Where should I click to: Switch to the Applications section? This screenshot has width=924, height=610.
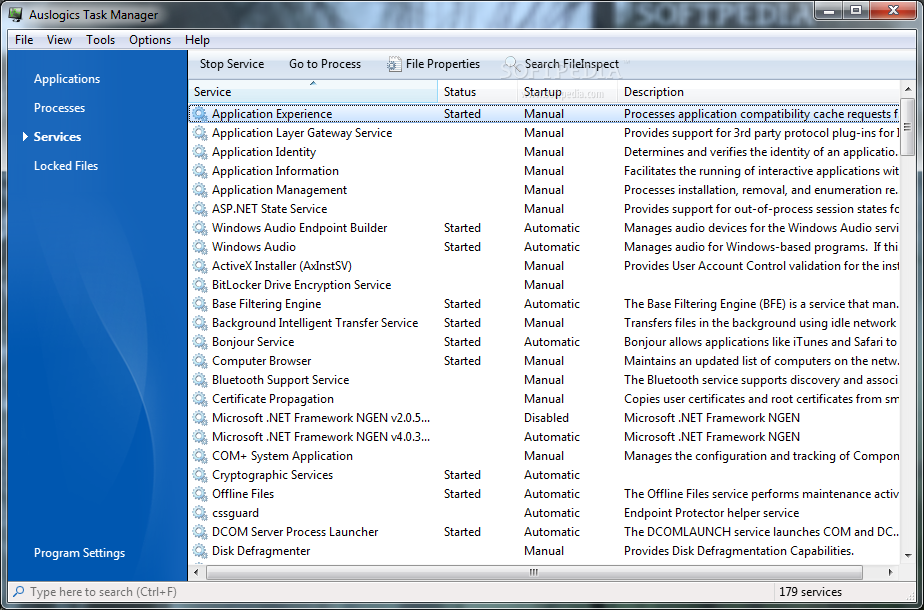[67, 79]
